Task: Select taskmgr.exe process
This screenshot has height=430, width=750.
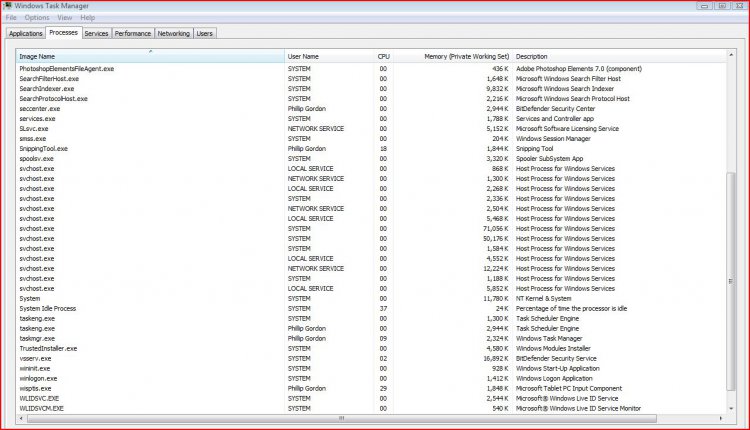Action: click(371, 339)
